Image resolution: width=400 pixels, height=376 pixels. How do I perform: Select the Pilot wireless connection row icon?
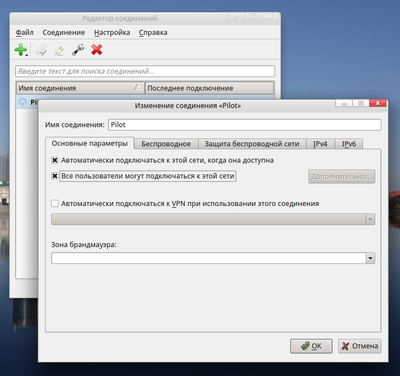coord(22,102)
